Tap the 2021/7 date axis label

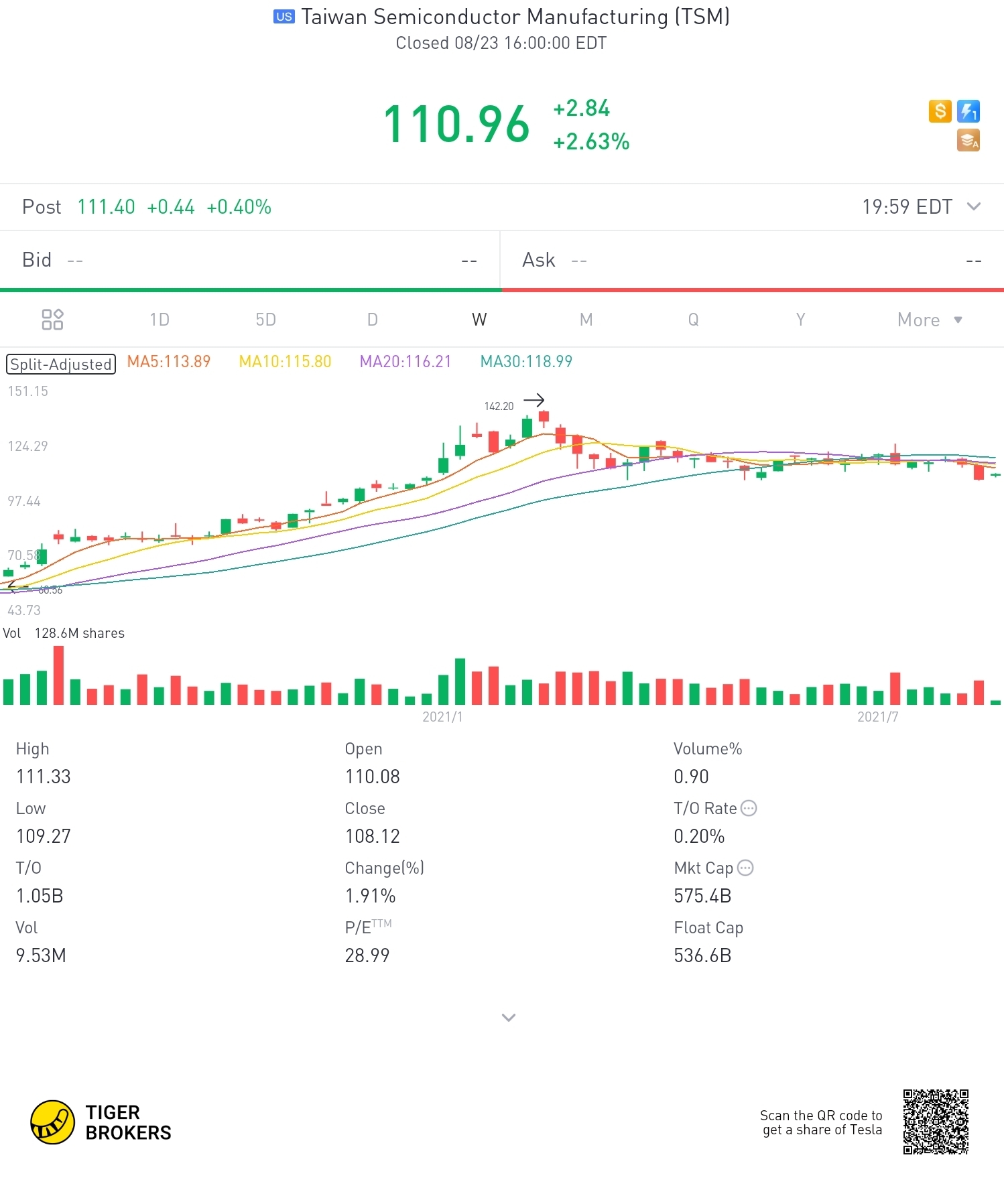[x=878, y=717]
